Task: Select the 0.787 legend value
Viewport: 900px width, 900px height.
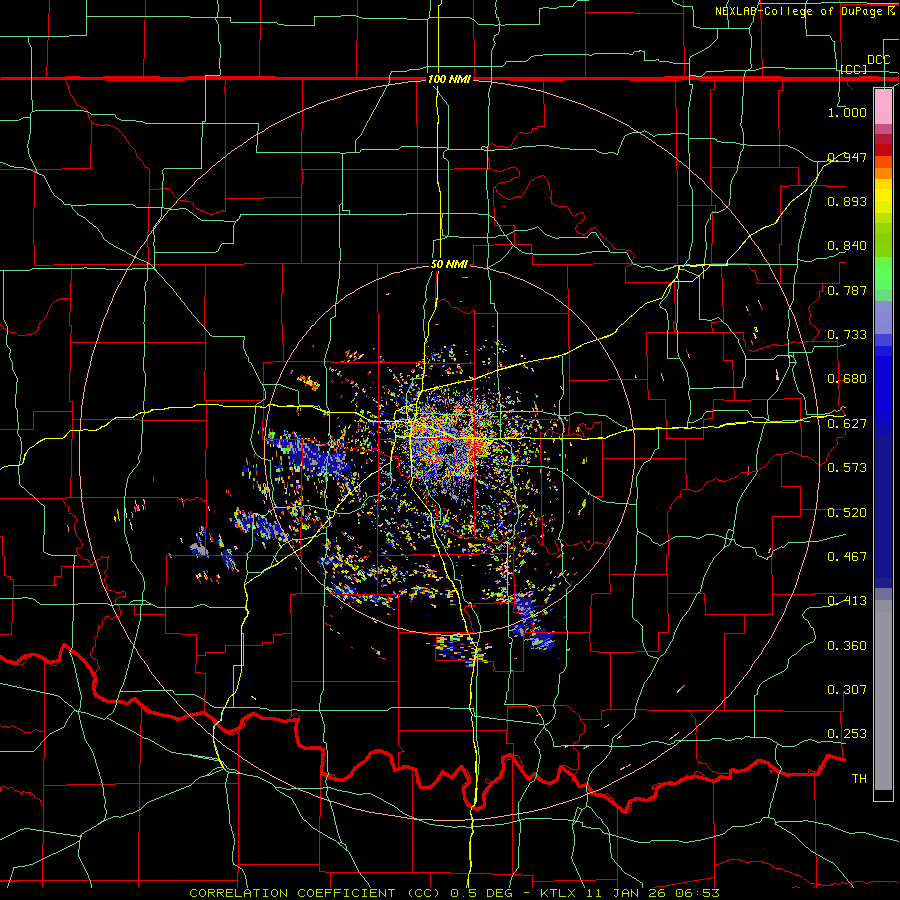Action: click(847, 290)
